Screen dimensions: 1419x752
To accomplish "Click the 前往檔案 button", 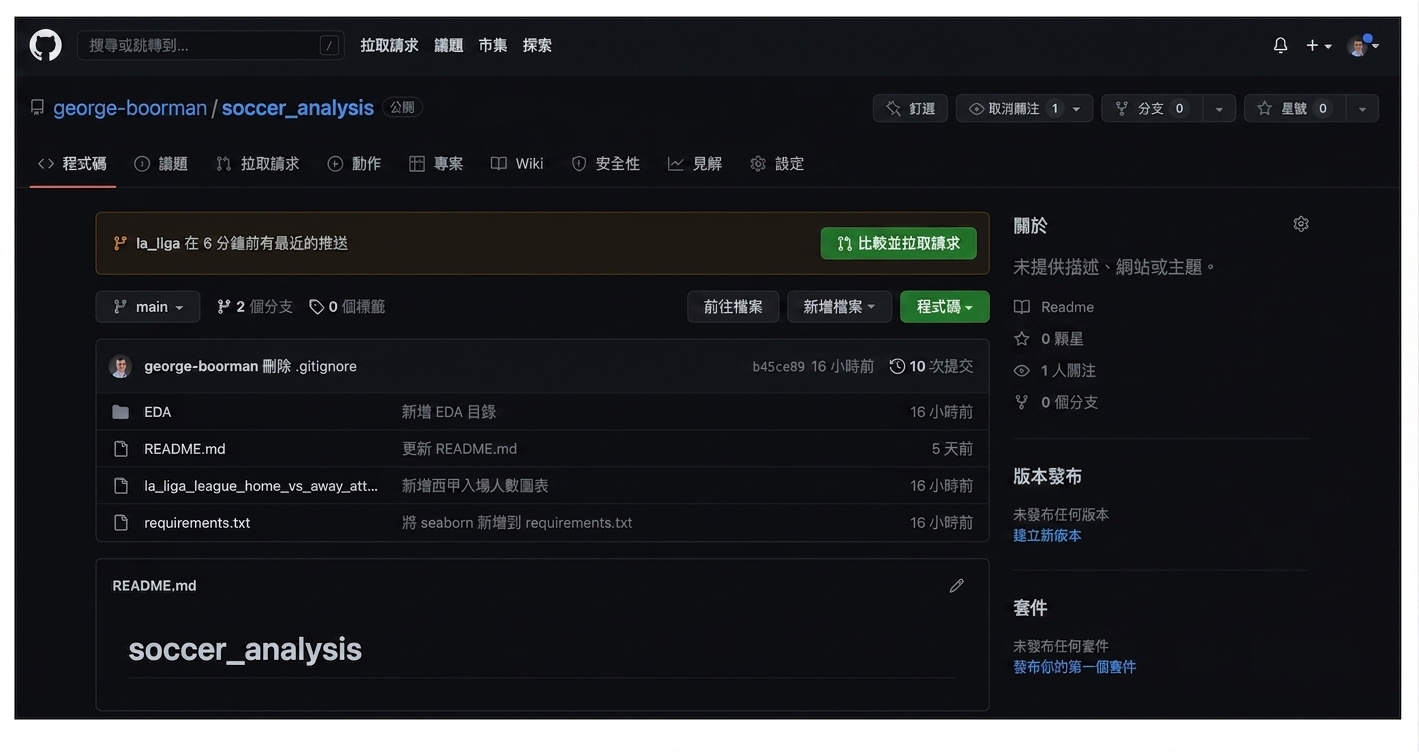I will 733,307.
